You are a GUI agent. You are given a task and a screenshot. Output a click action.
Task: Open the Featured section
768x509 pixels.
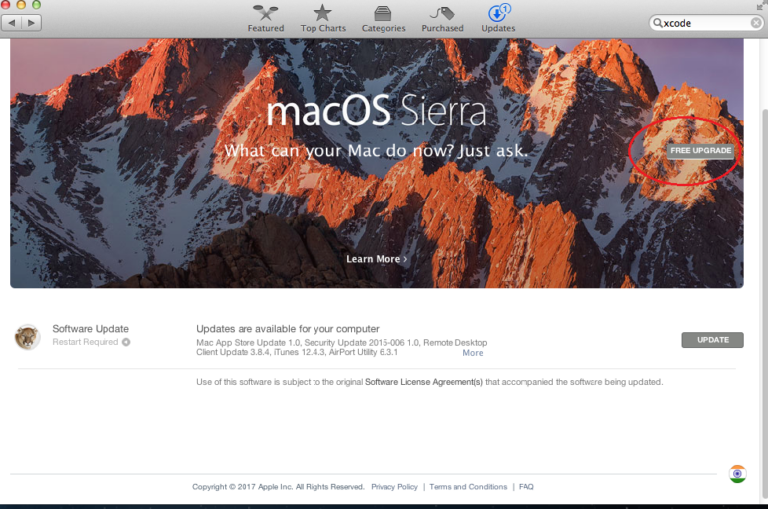point(265,18)
